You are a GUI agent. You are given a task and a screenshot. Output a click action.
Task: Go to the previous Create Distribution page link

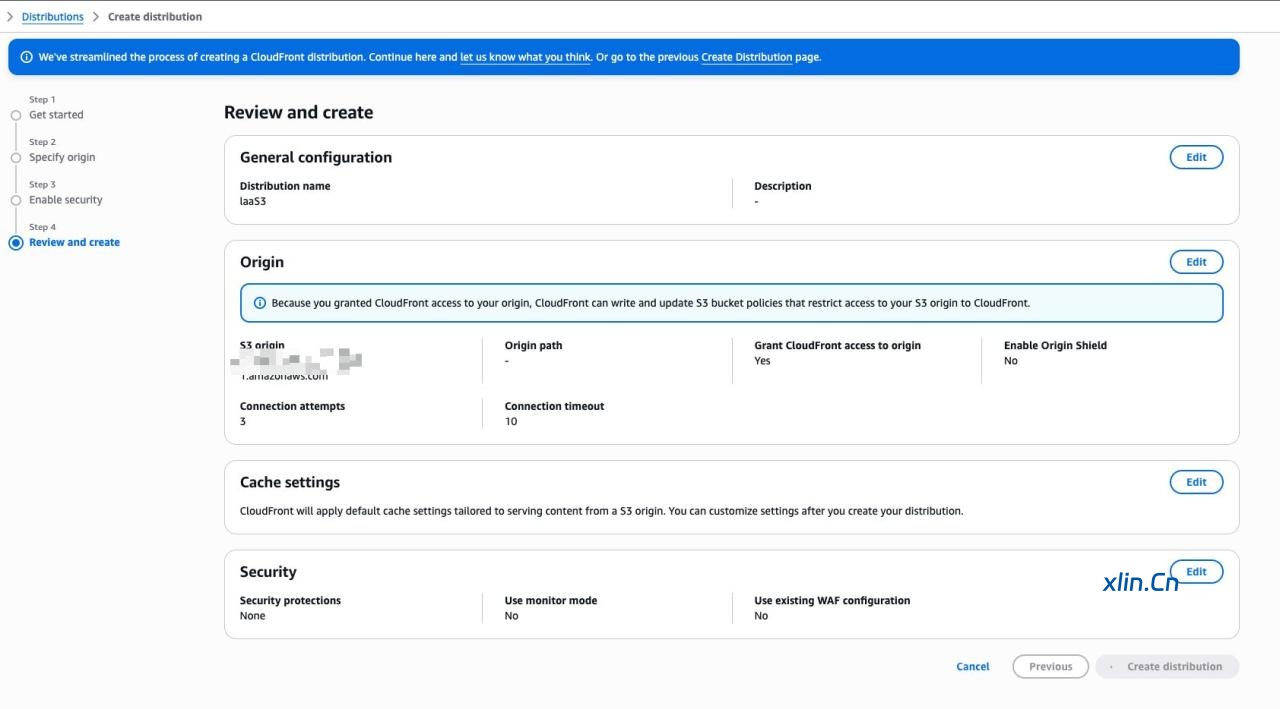(746, 57)
